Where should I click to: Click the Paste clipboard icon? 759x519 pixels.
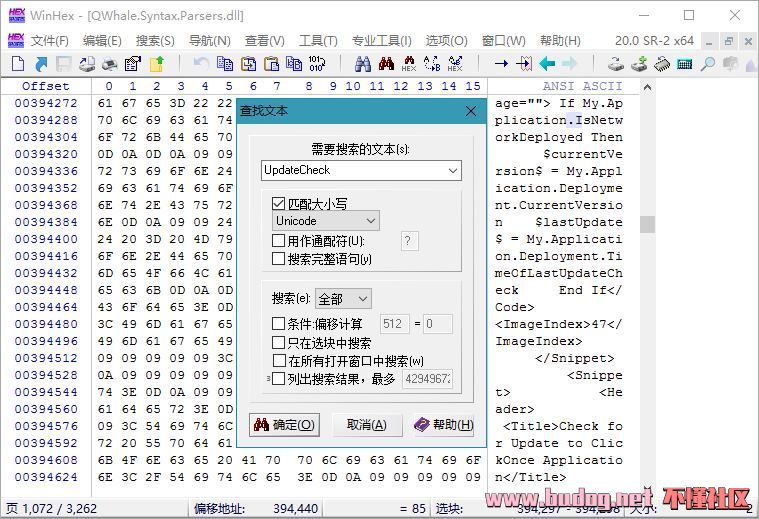pos(272,63)
